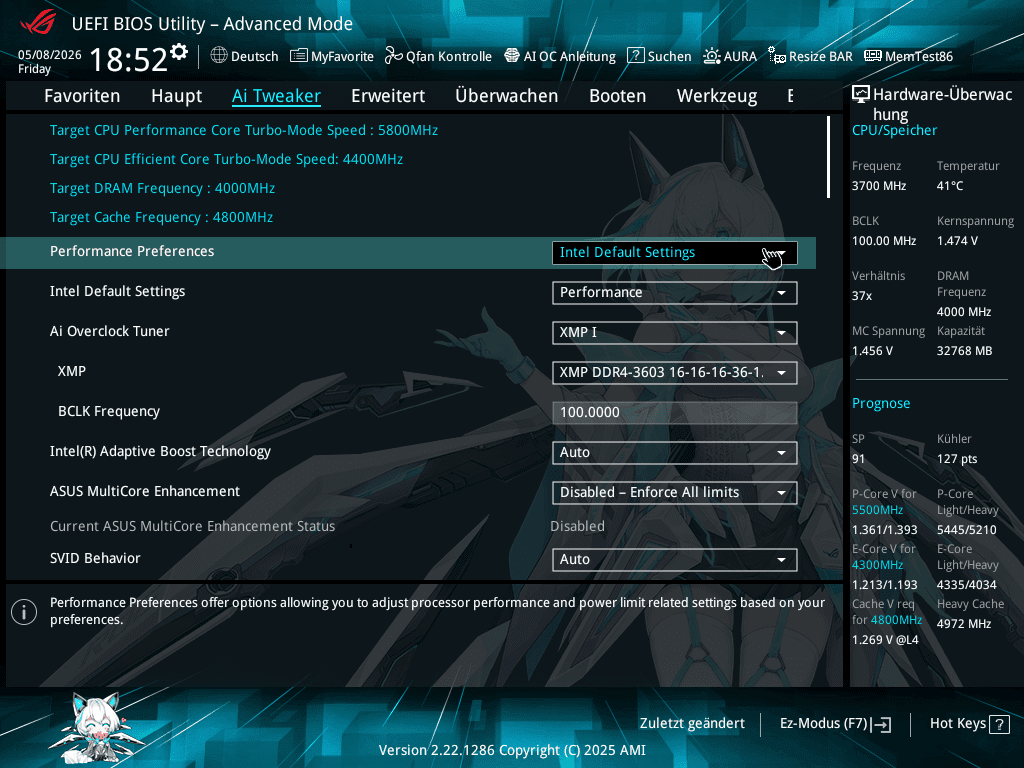Open AI OC Anleitung icon

(512, 56)
